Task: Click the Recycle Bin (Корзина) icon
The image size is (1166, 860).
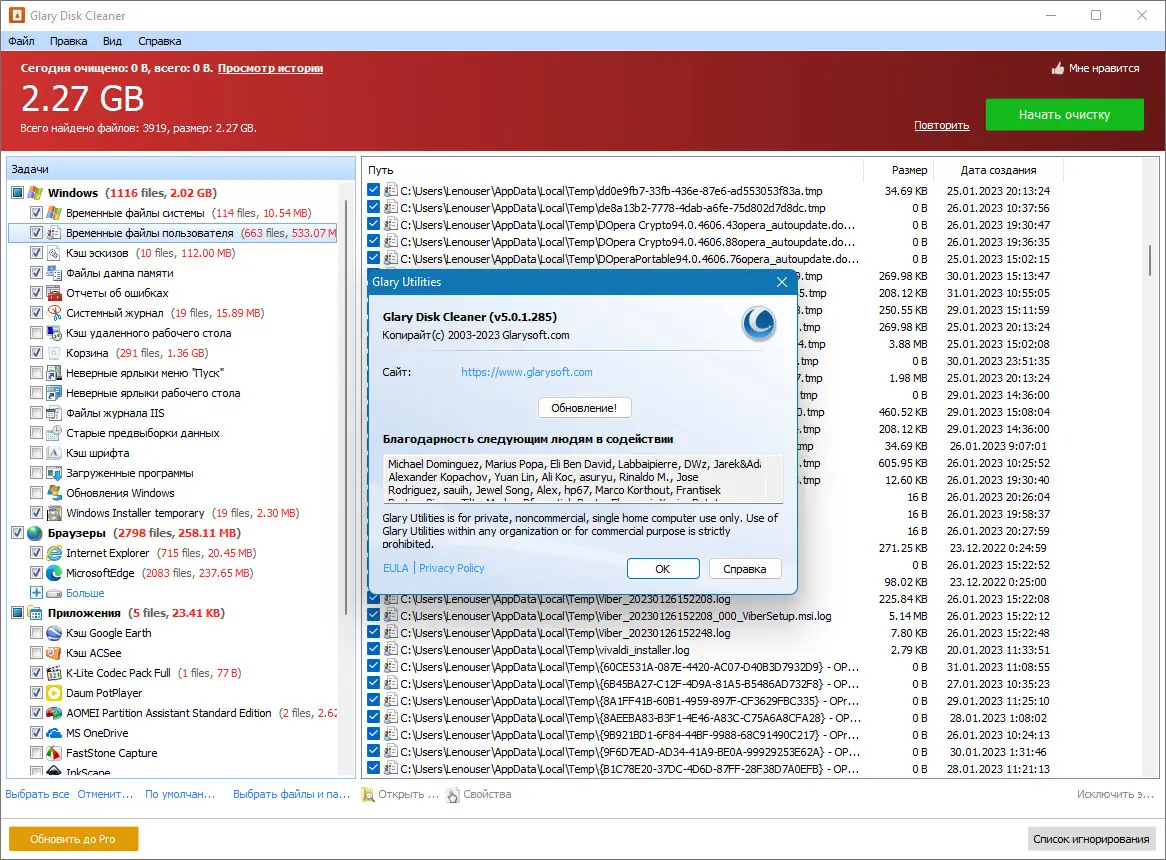Action: [54, 354]
